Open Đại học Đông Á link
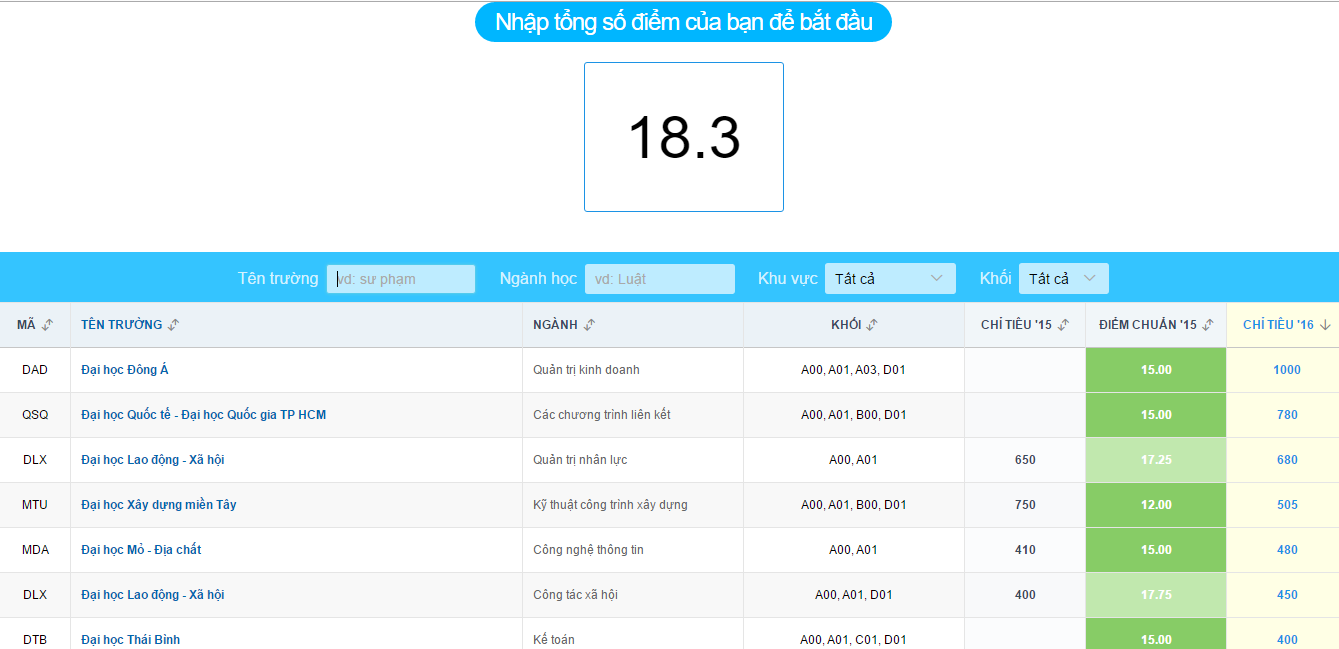Screen dimensions: 1339x649 [x=125, y=370]
